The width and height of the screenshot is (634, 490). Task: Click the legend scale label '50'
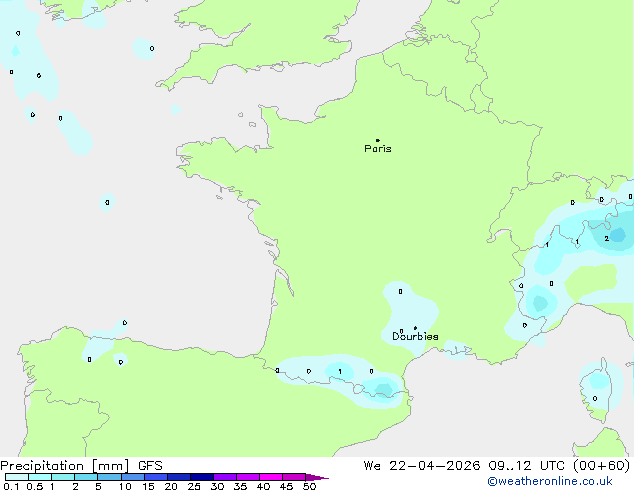[309, 486]
